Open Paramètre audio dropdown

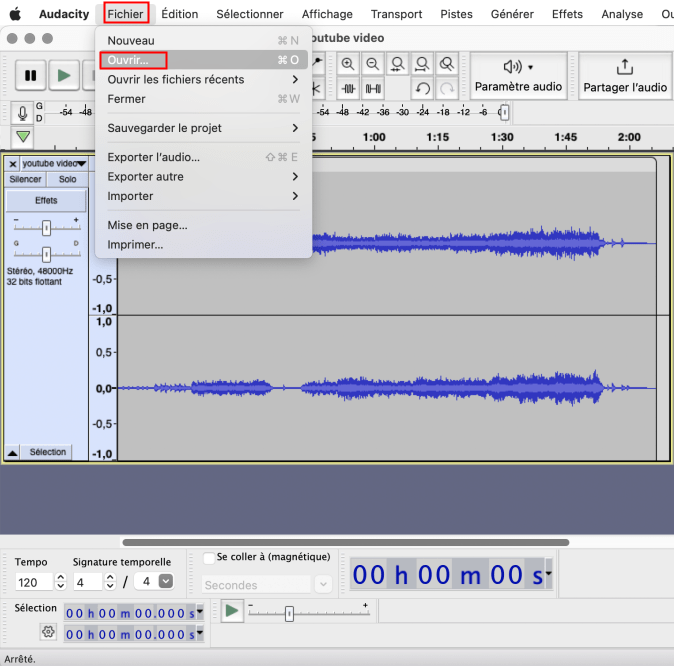(x=518, y=77)
